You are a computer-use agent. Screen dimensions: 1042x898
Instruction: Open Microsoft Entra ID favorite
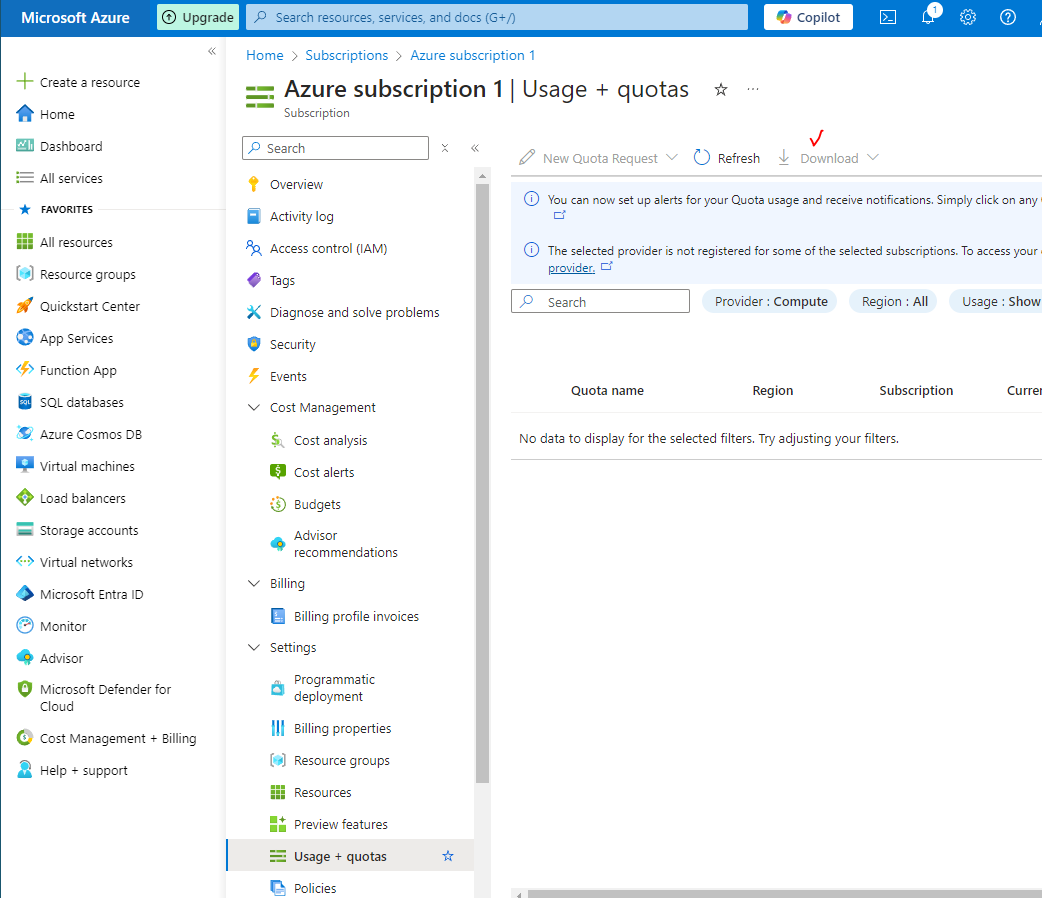[x=92, y=594]
